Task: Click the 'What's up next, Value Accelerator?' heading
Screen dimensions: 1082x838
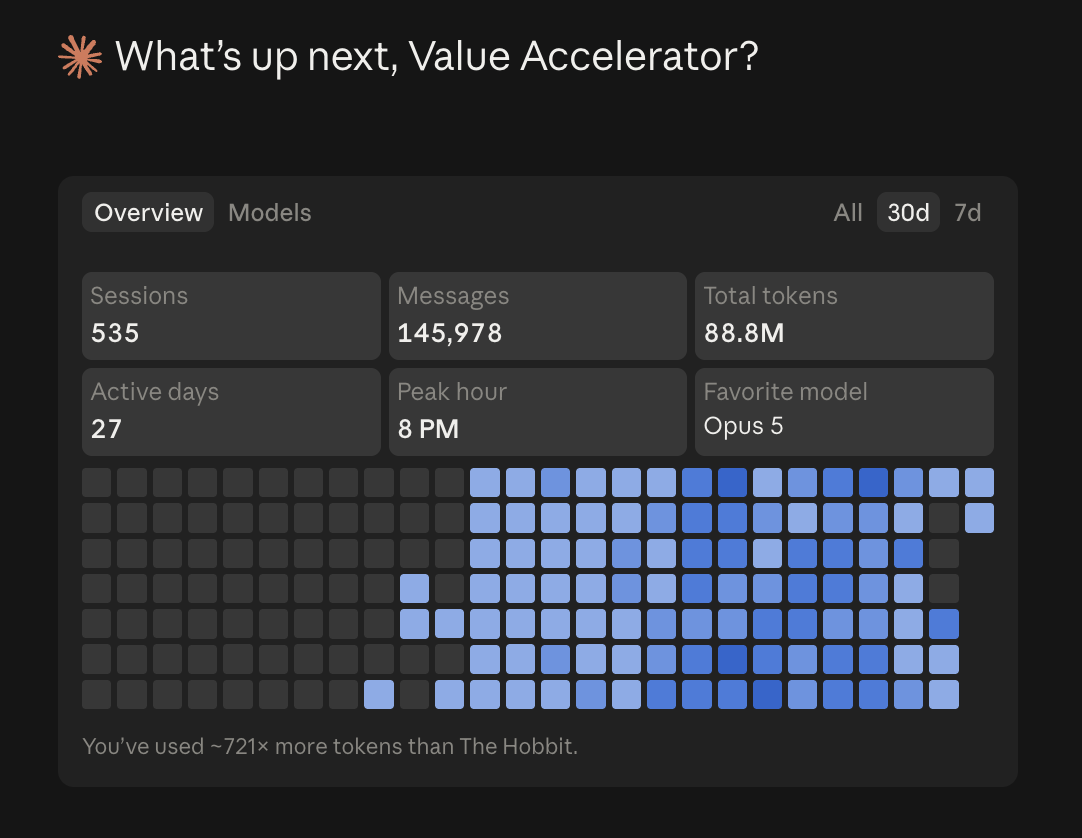Action: (x=436, y=57)
